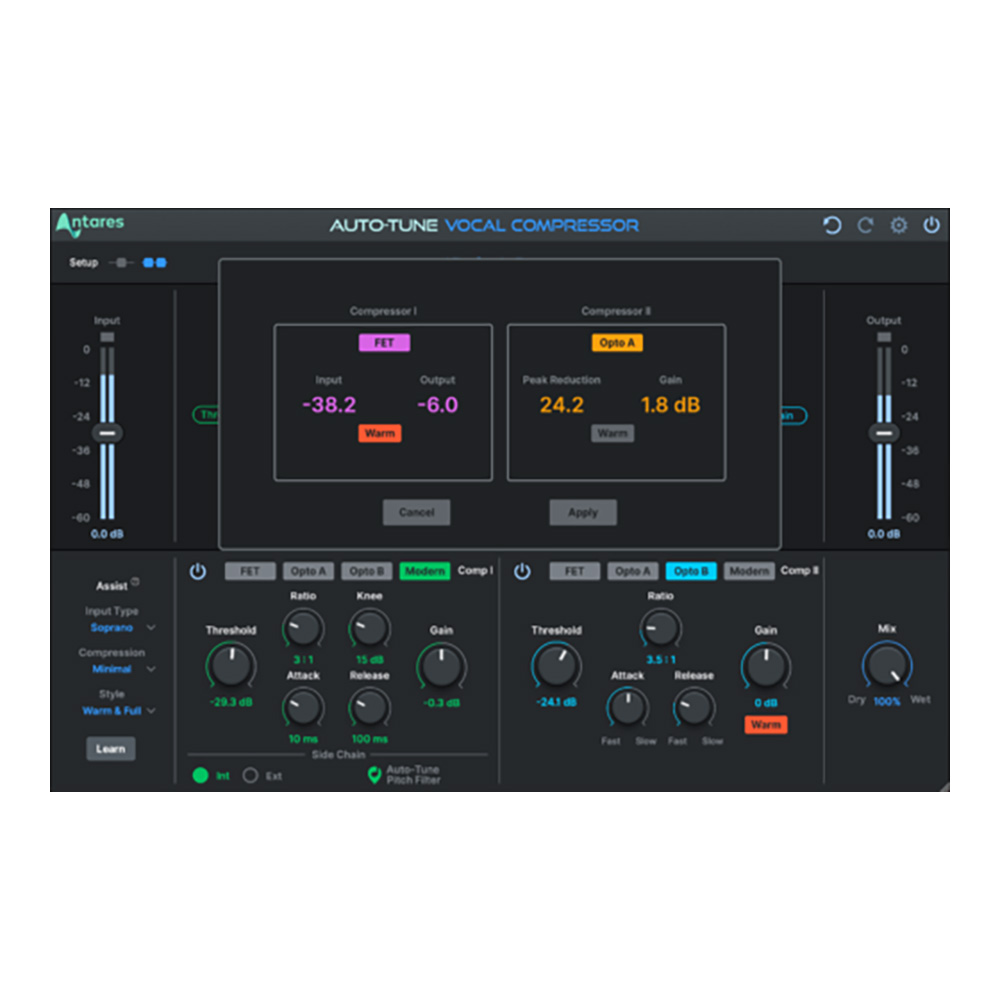1000x1000 pixels.
Task: Toggle Auto-Tune Pitch Filter icon
Action: point(374,775)
